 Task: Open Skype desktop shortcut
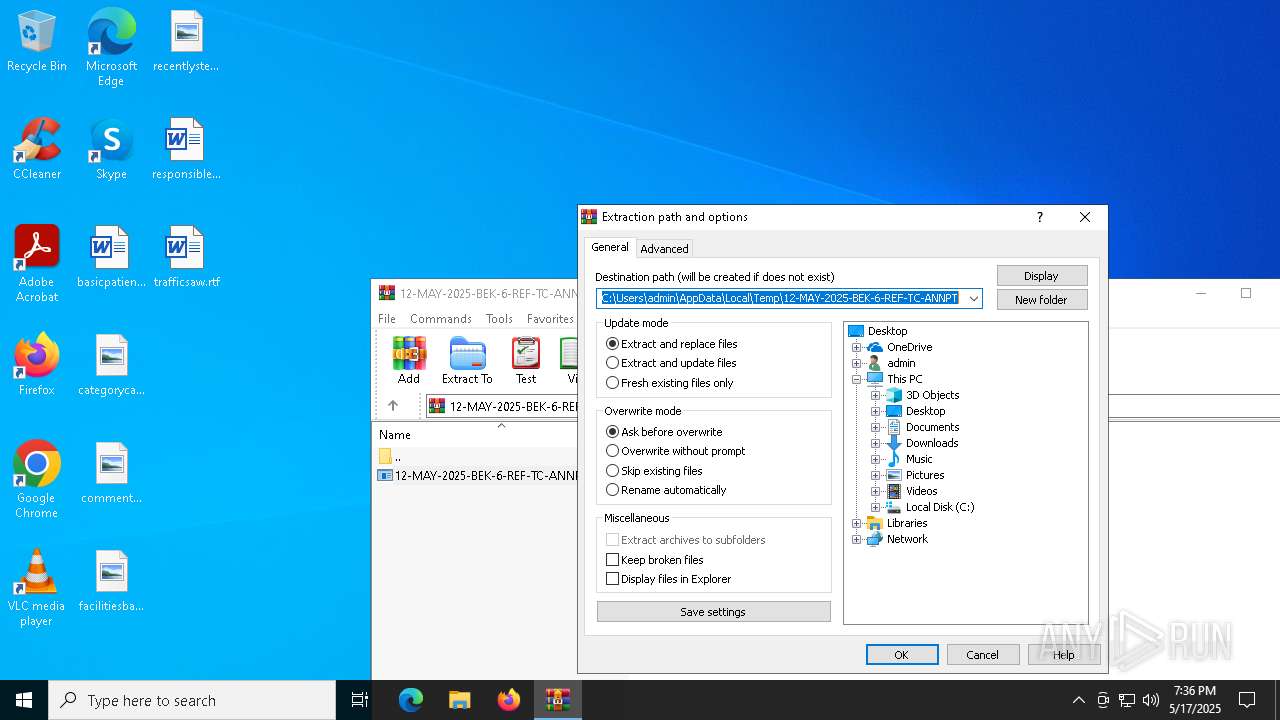[111, 150]
